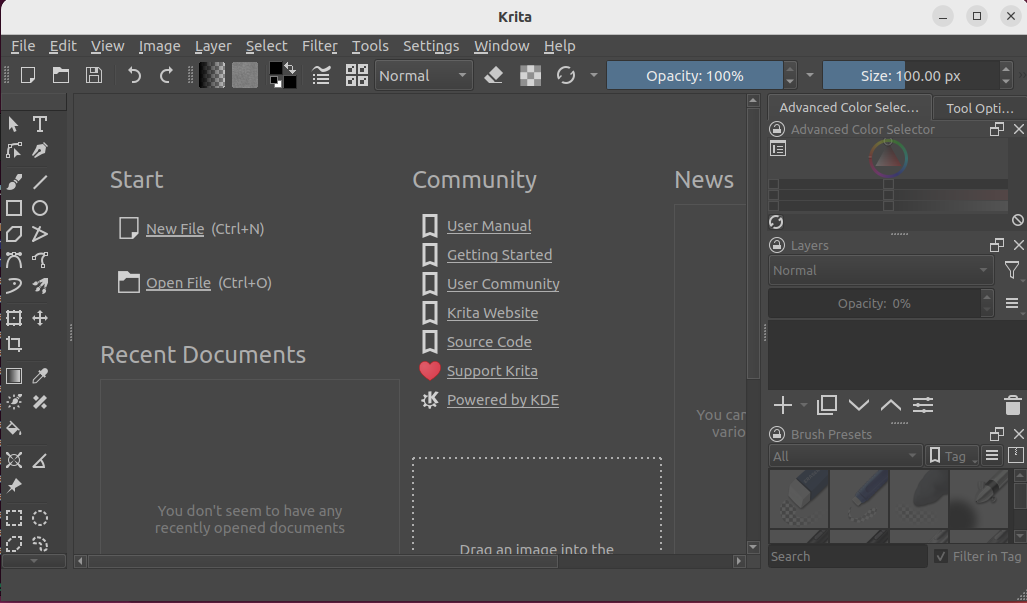Delete layer using the trash icon

click(1013, 405)
